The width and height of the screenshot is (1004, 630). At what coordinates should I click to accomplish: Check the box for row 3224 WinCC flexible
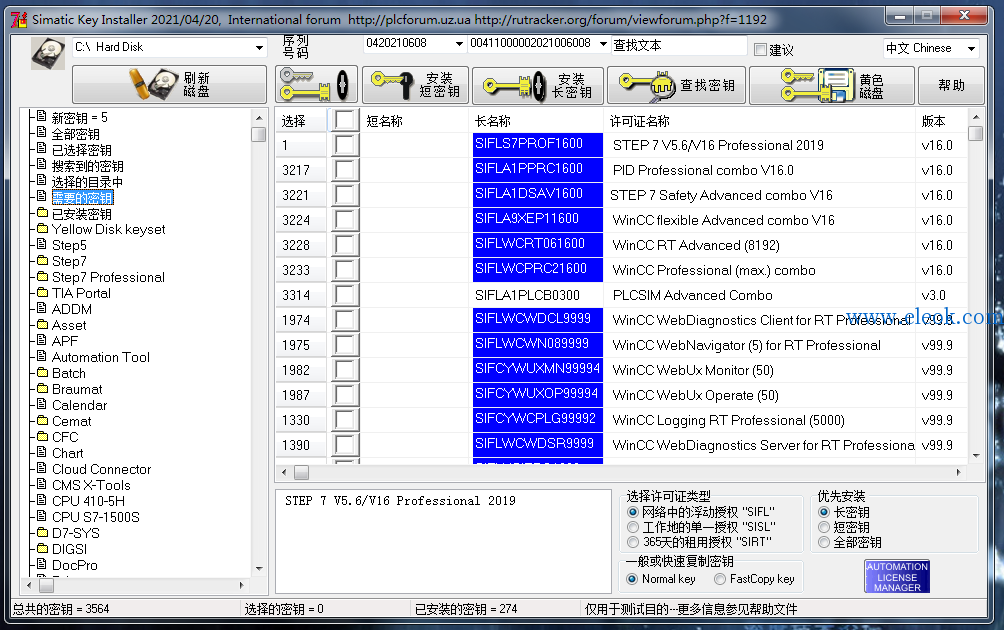tap(344, 220)
